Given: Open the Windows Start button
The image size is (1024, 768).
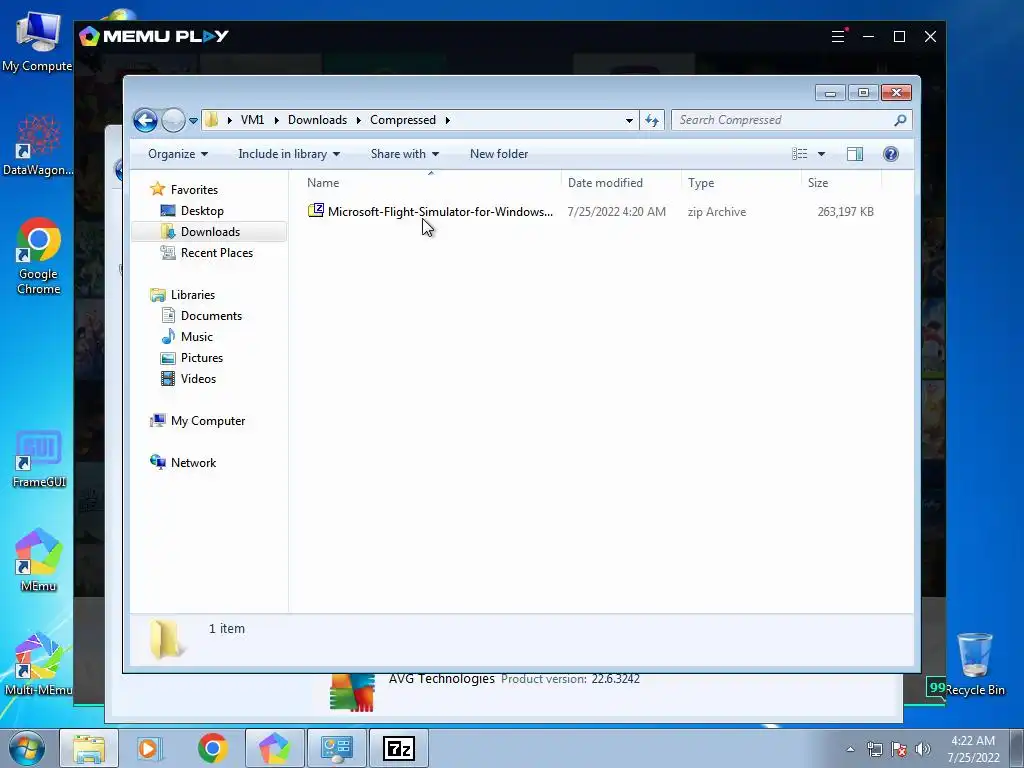Looking at the screenshot, I should (27, 748).
